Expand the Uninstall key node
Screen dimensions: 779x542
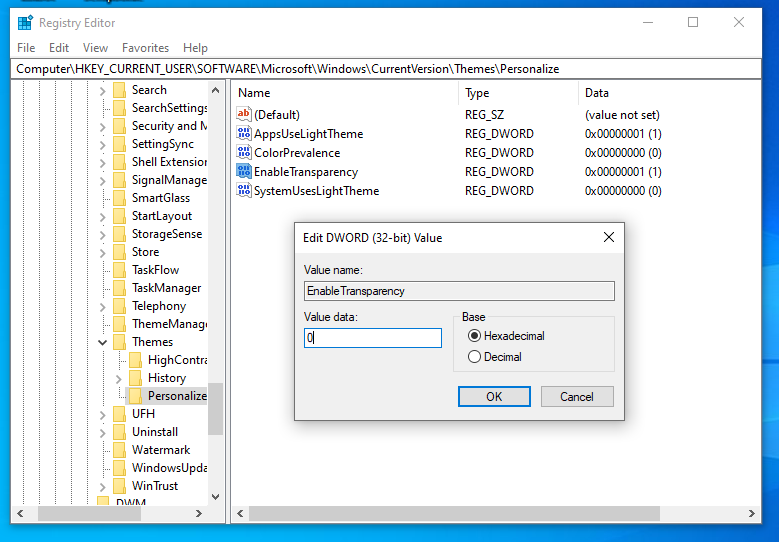[x=103, y=432]
